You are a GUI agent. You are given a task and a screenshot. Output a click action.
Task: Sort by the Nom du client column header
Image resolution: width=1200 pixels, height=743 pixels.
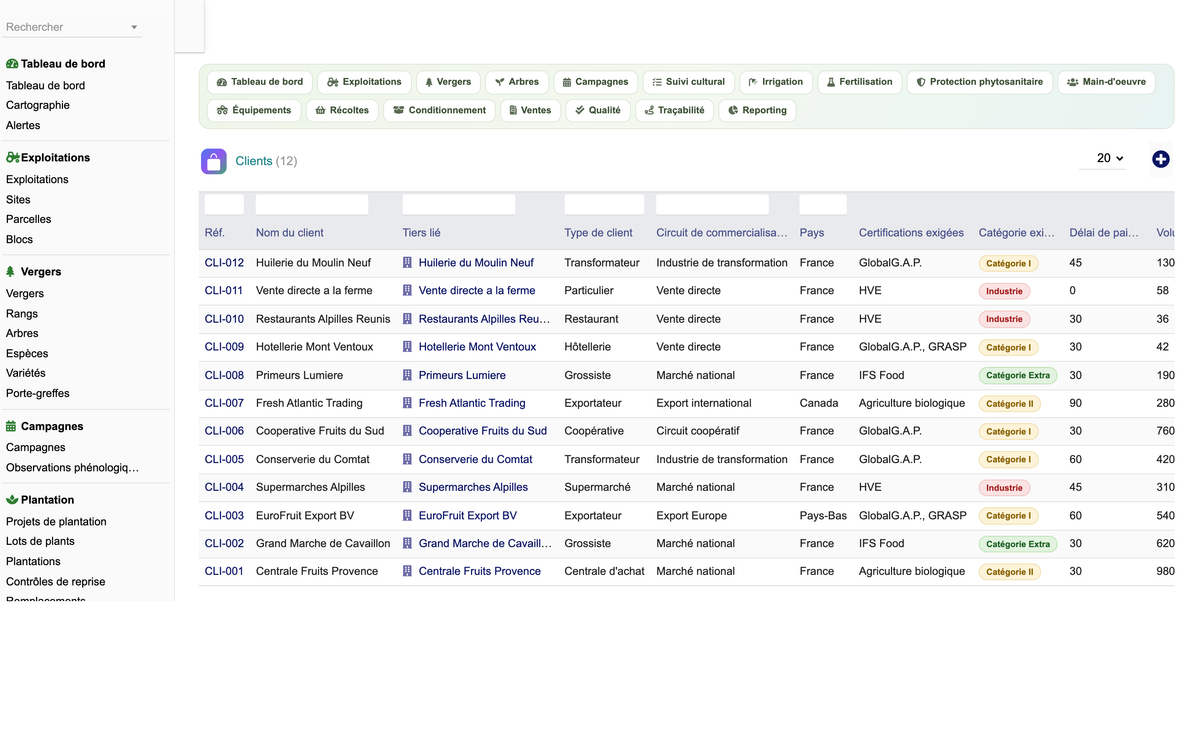point(290,233)
